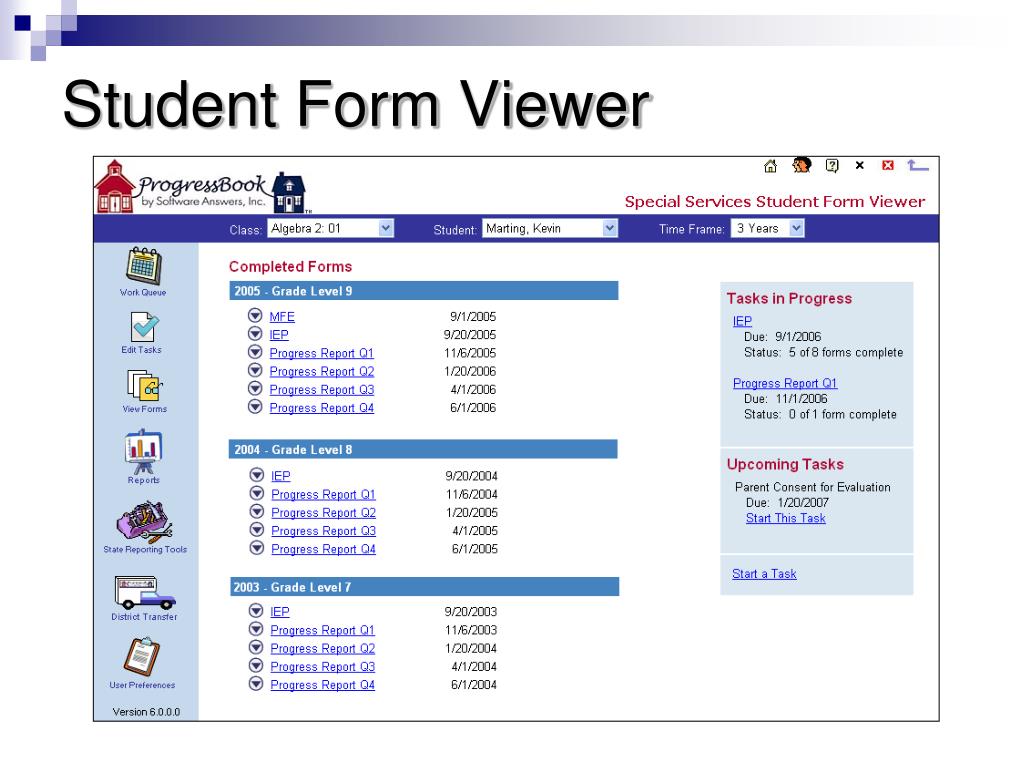Expand 2004 Progress Report Q3 arrow
Image resolution: width=1024 pixels, height=768 pixels.
(257, 530)
